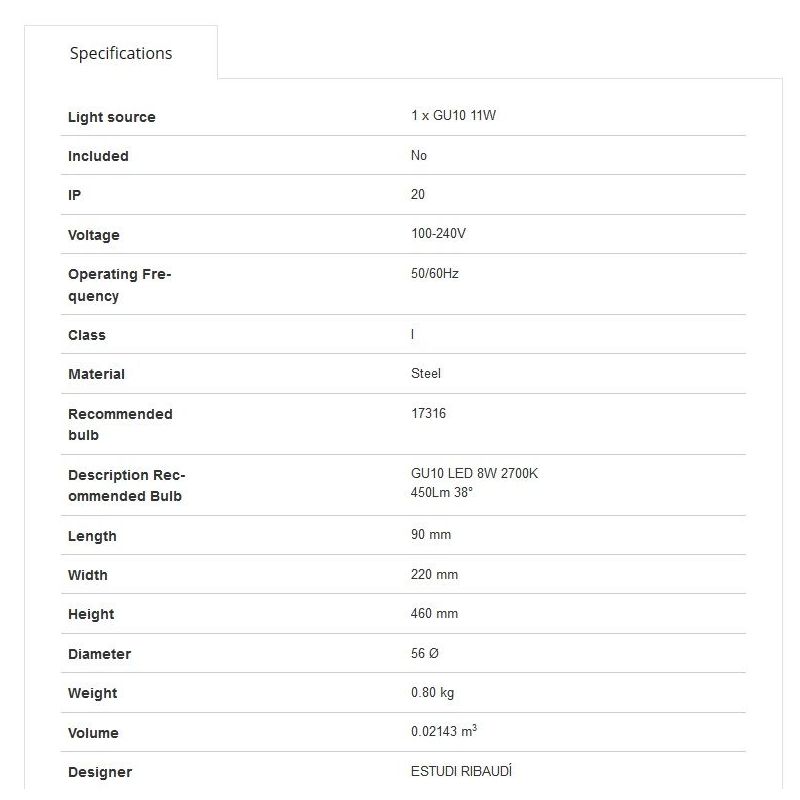800x800 pixels.
Task: Click the recommended bulb number 17316
Action: (x=428, y=413)
